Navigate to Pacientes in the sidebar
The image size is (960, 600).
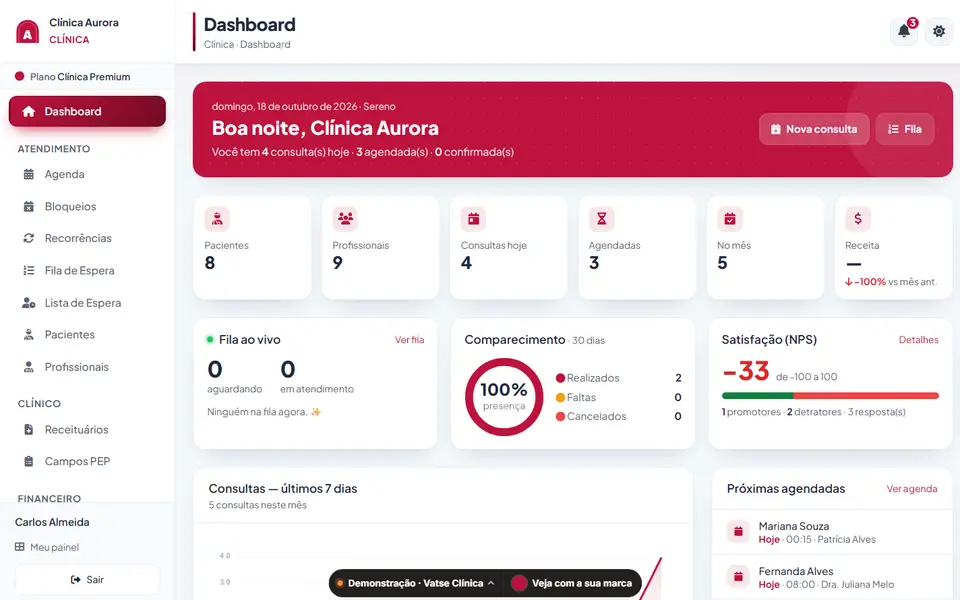point(87,335)
